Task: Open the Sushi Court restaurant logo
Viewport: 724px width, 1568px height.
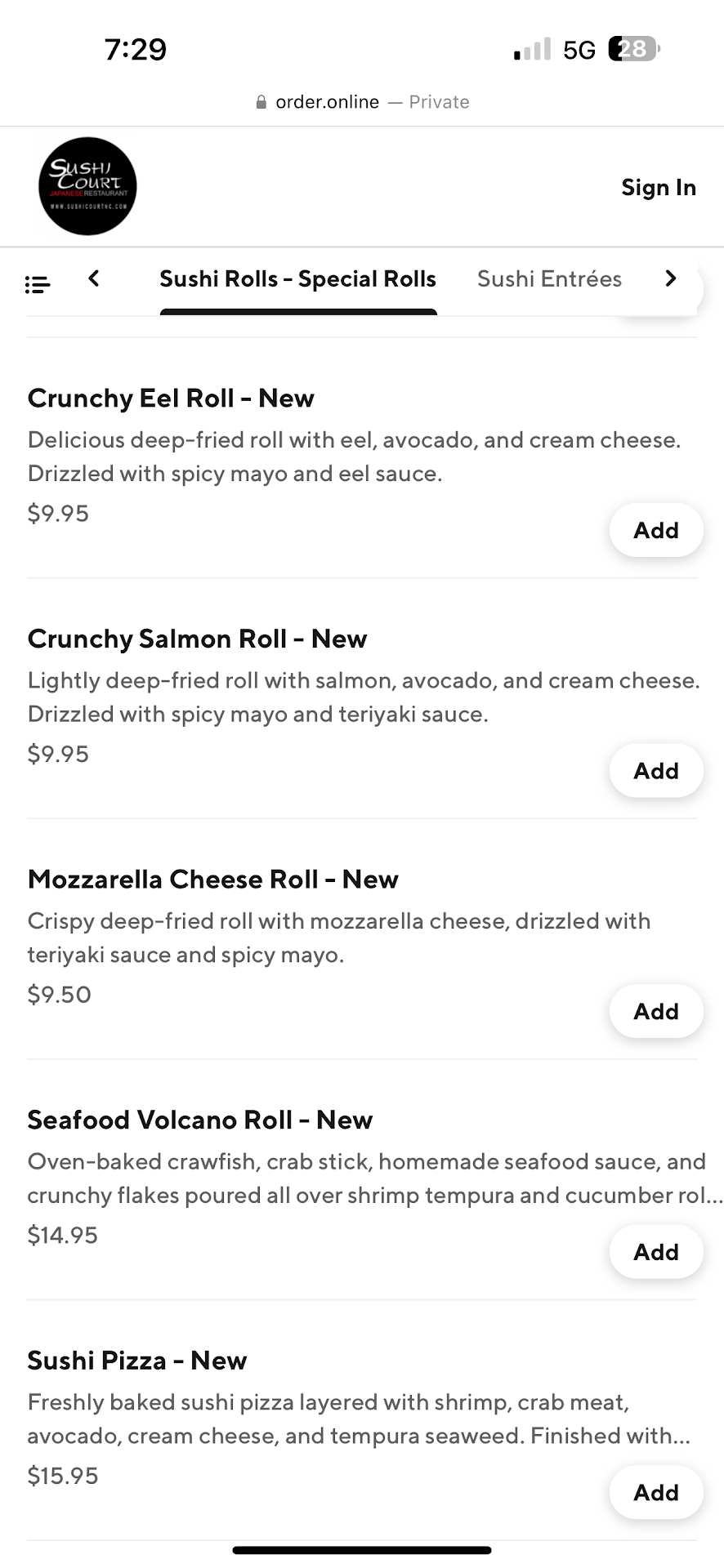Action: pyautogui.click(x=87, y=186)
